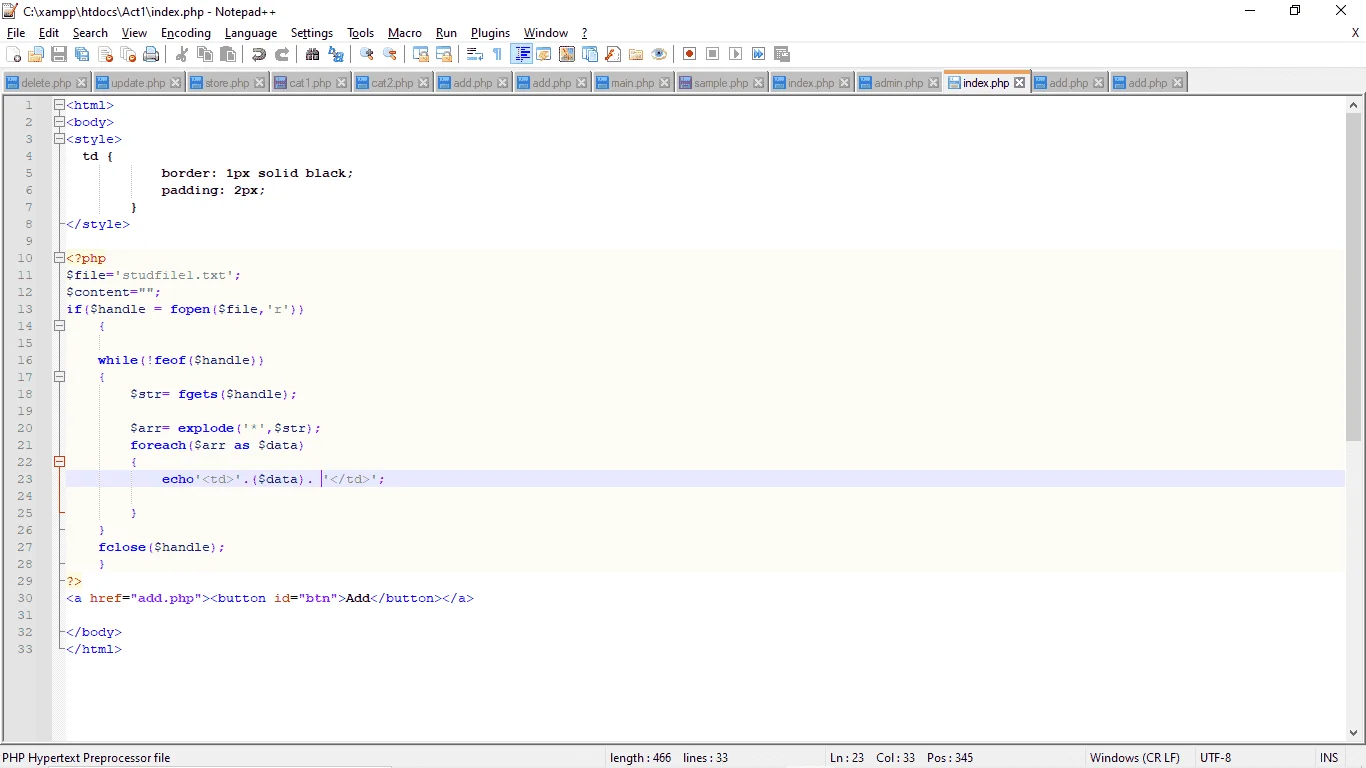The image size is (1366, 768).
Task: Click the vertical scrollbar thumb
Action: (x=1354, y=277)
